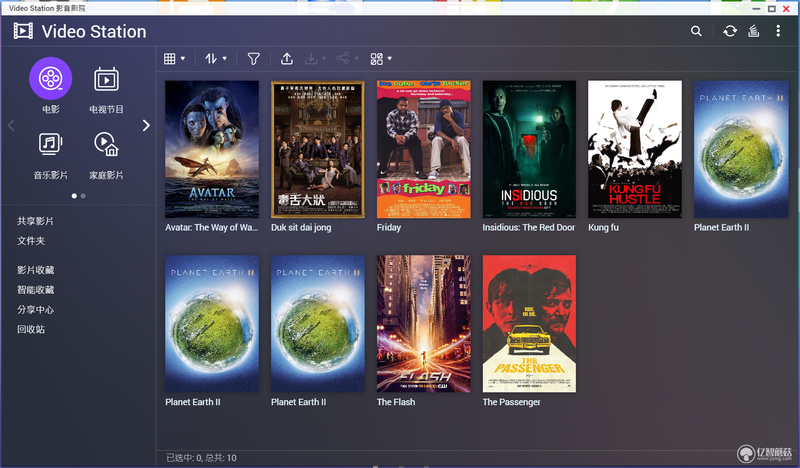Select the 家庭影片 home videos icon
Image resolution: width=800 pixels, height=468 pixels.
tap(106, 144)
